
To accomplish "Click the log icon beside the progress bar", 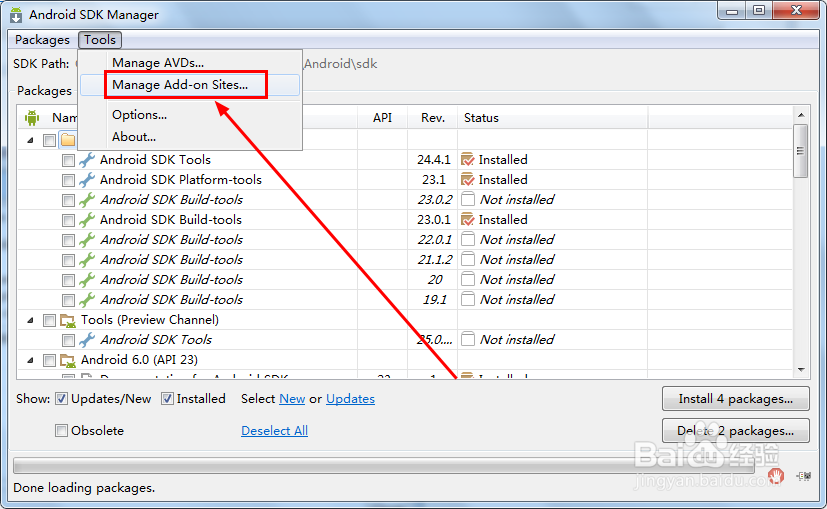I will pos(804,476).
